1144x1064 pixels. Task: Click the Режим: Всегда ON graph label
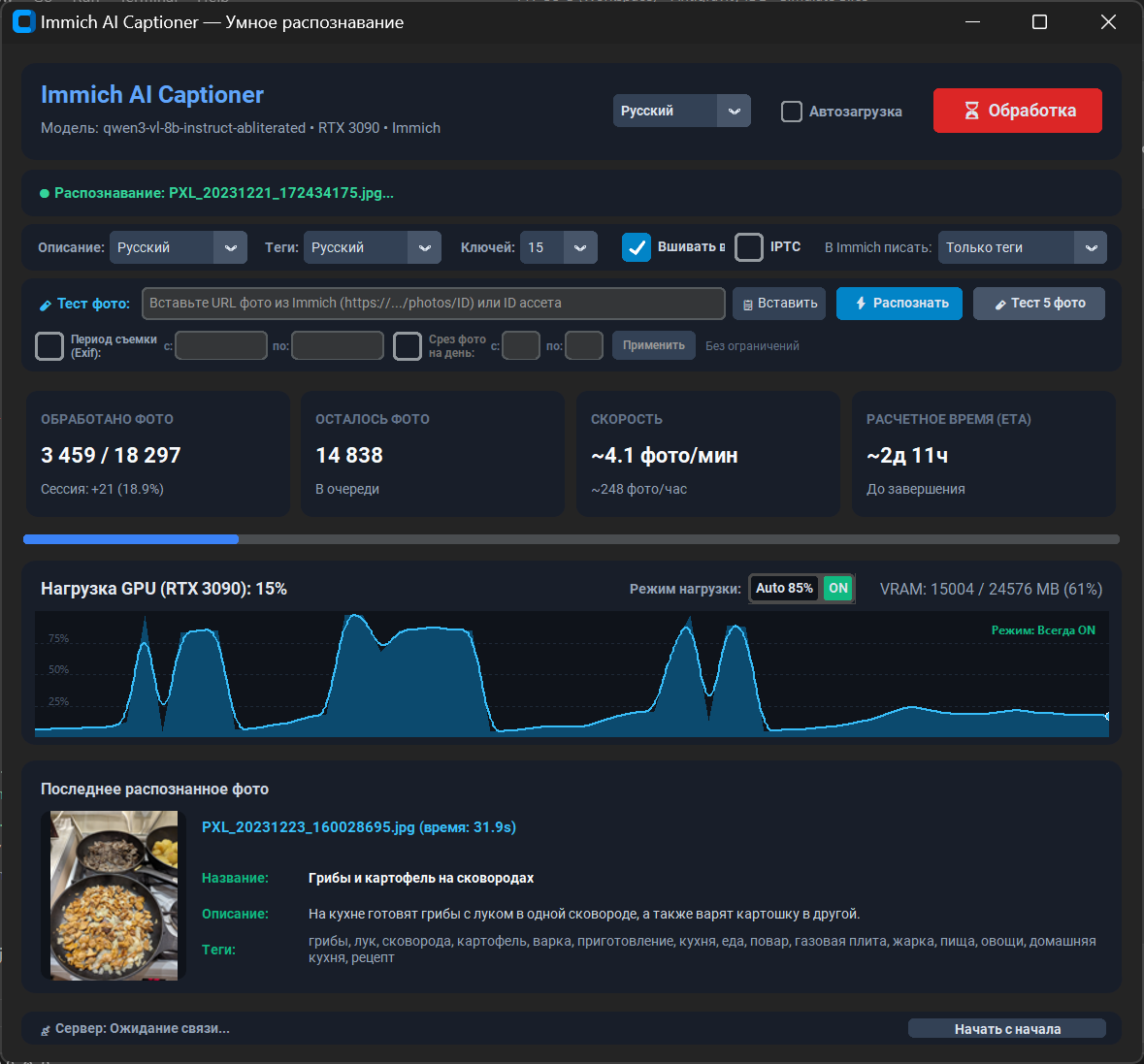(1042, 630)
